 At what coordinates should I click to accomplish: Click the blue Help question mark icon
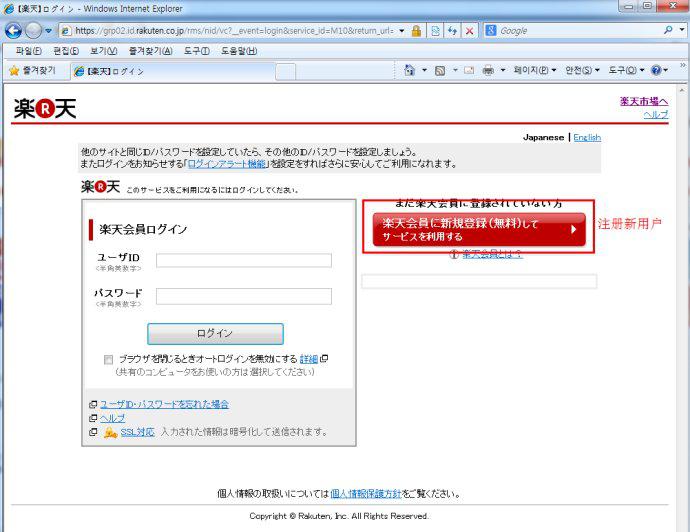656,70
